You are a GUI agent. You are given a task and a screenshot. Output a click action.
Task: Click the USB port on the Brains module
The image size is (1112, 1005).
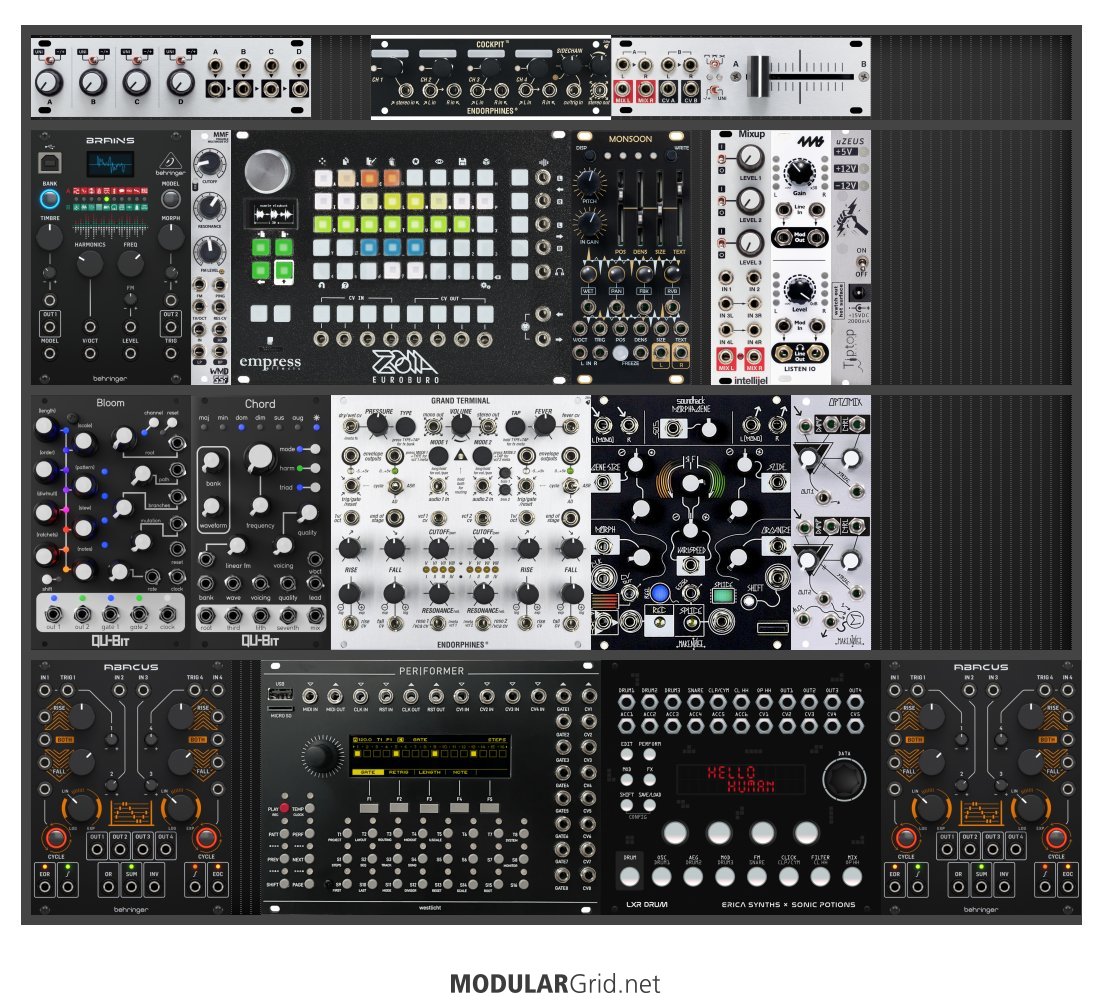(x=49, y=163)
